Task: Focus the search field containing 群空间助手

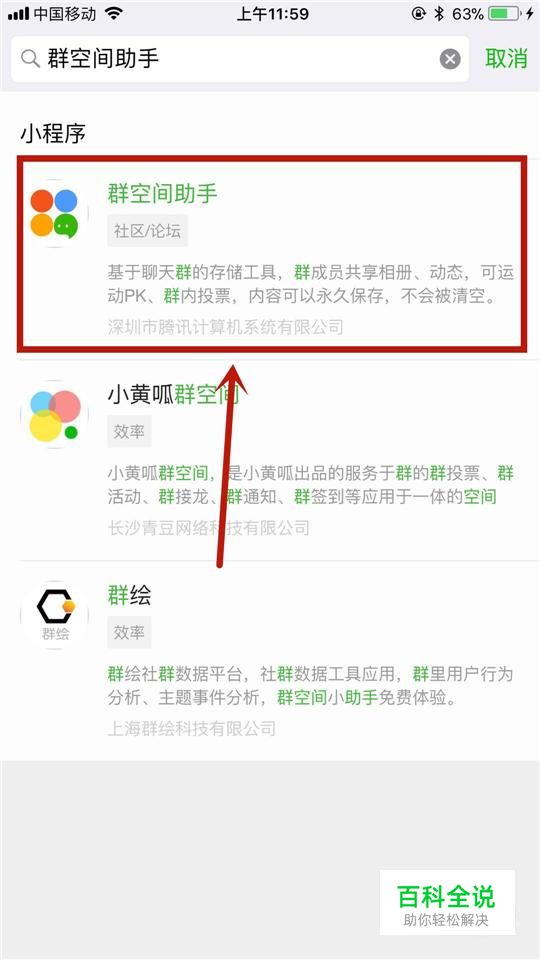Action: click(x=240, y=59)
